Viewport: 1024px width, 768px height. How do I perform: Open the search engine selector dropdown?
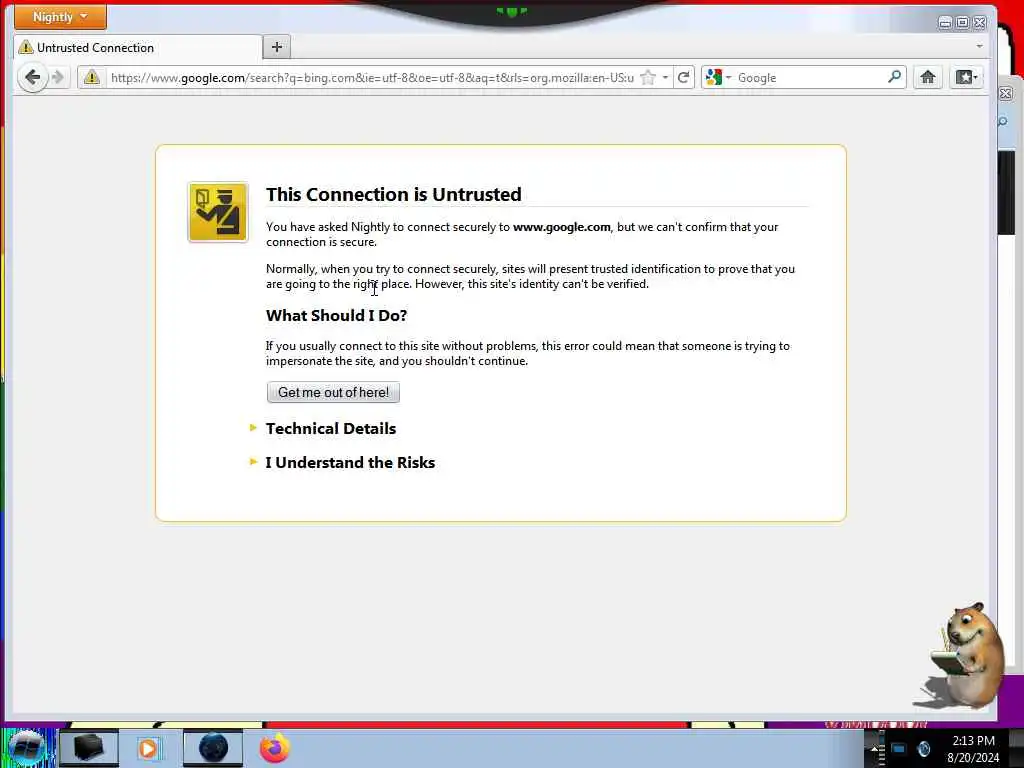[x=718, y=78]
